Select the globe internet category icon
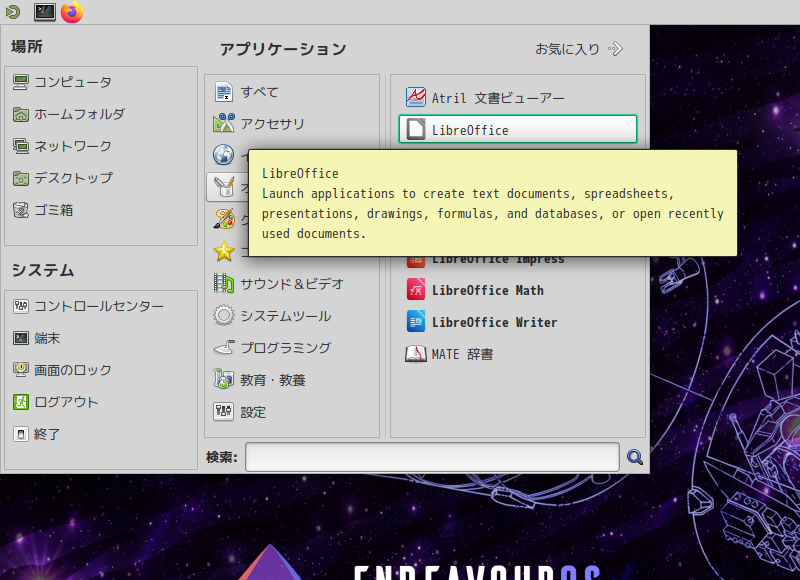The height and width of the screenshot is (580, 800). click(x=223, y=155)
